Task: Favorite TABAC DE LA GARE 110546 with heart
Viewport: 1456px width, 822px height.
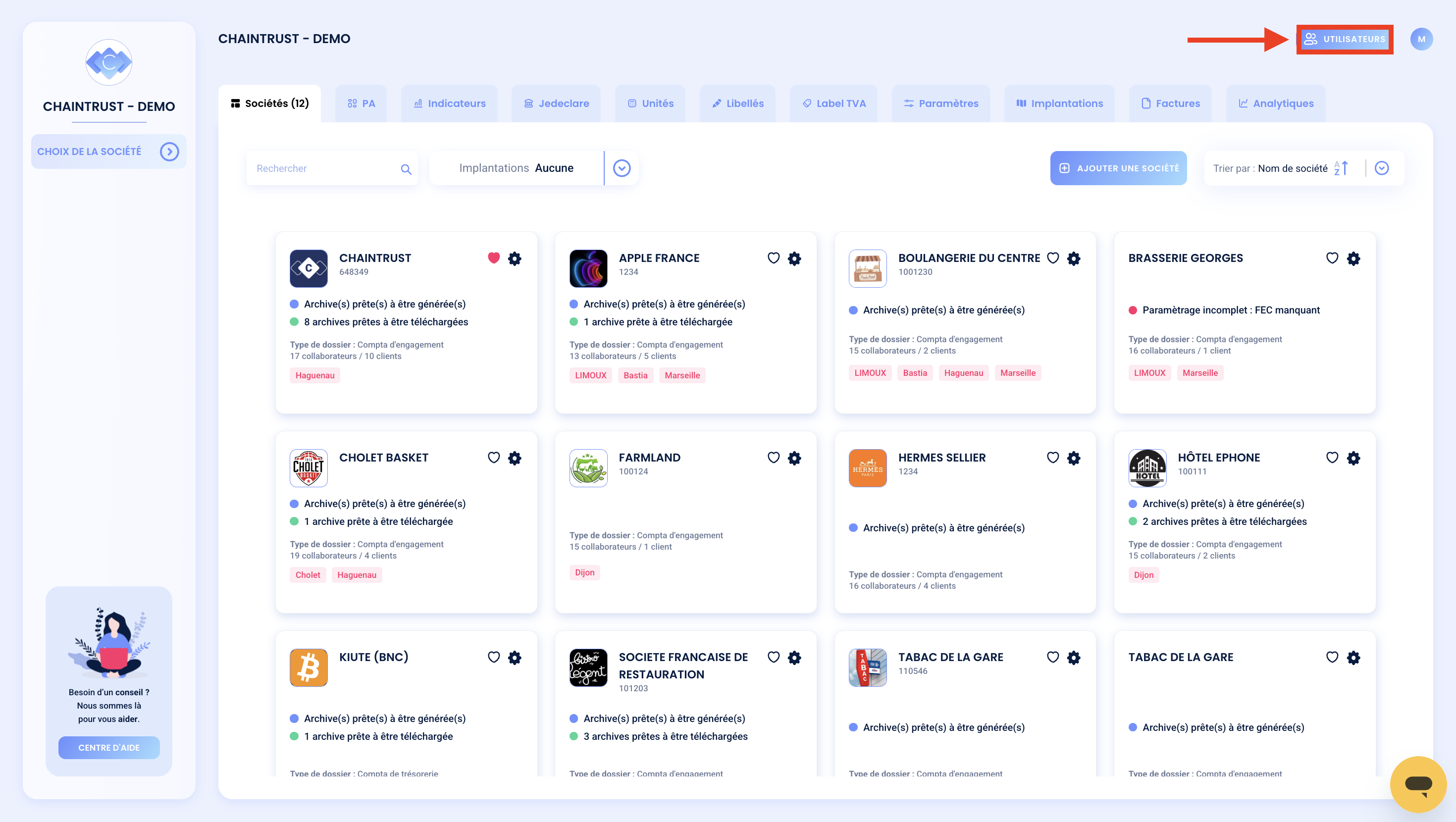Action: [1052, 657]
